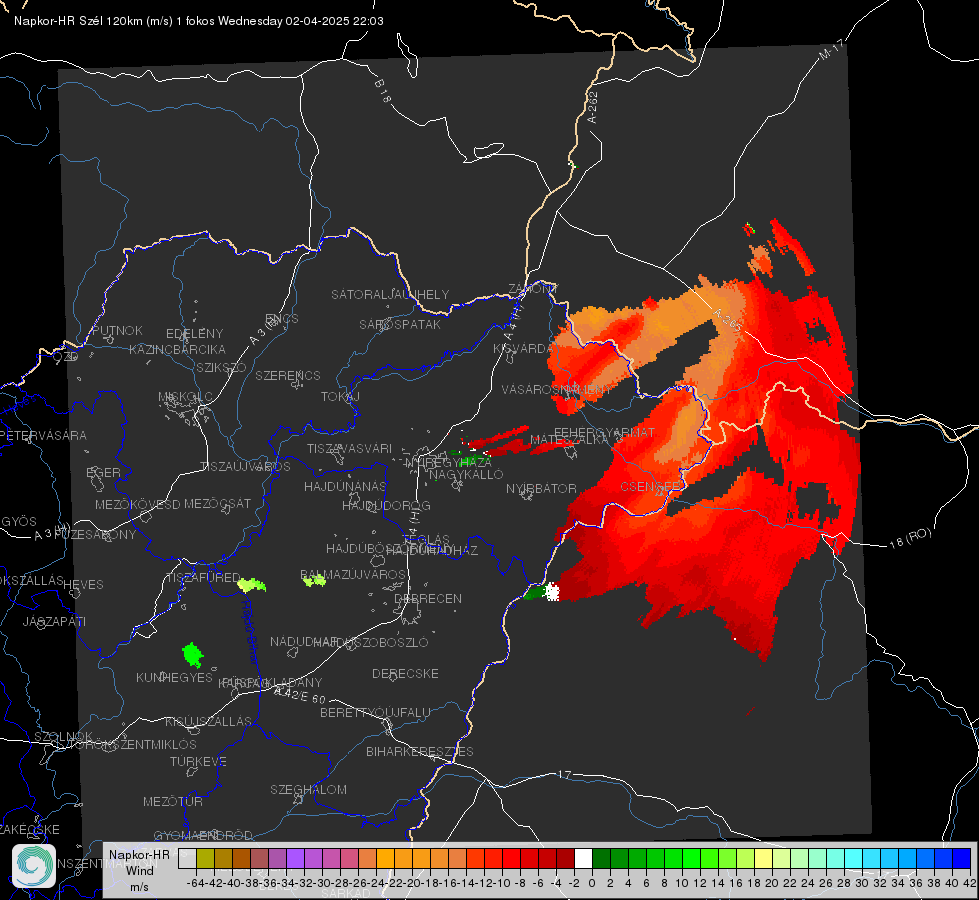Click the small yellow-green echo near Balmazújváros
This screenshot has width=979, height=900.
tap(315, 580)
